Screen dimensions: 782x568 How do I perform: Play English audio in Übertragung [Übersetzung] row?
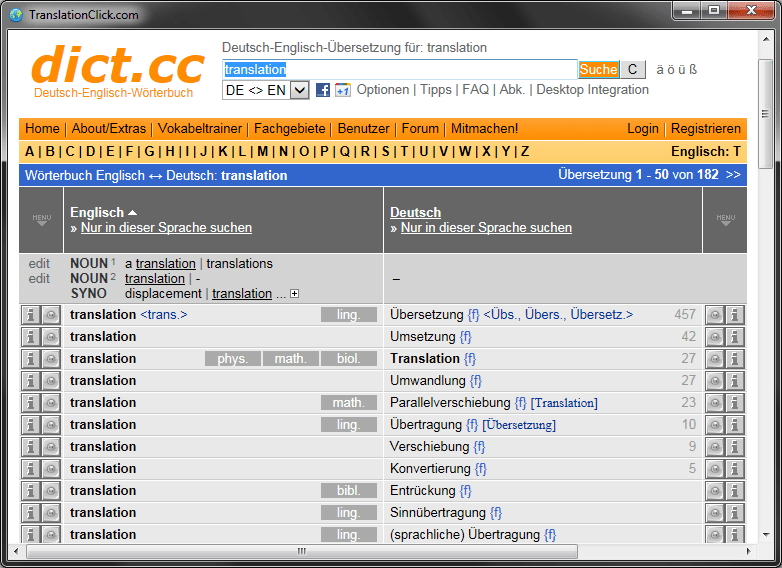tap(51, 425)
